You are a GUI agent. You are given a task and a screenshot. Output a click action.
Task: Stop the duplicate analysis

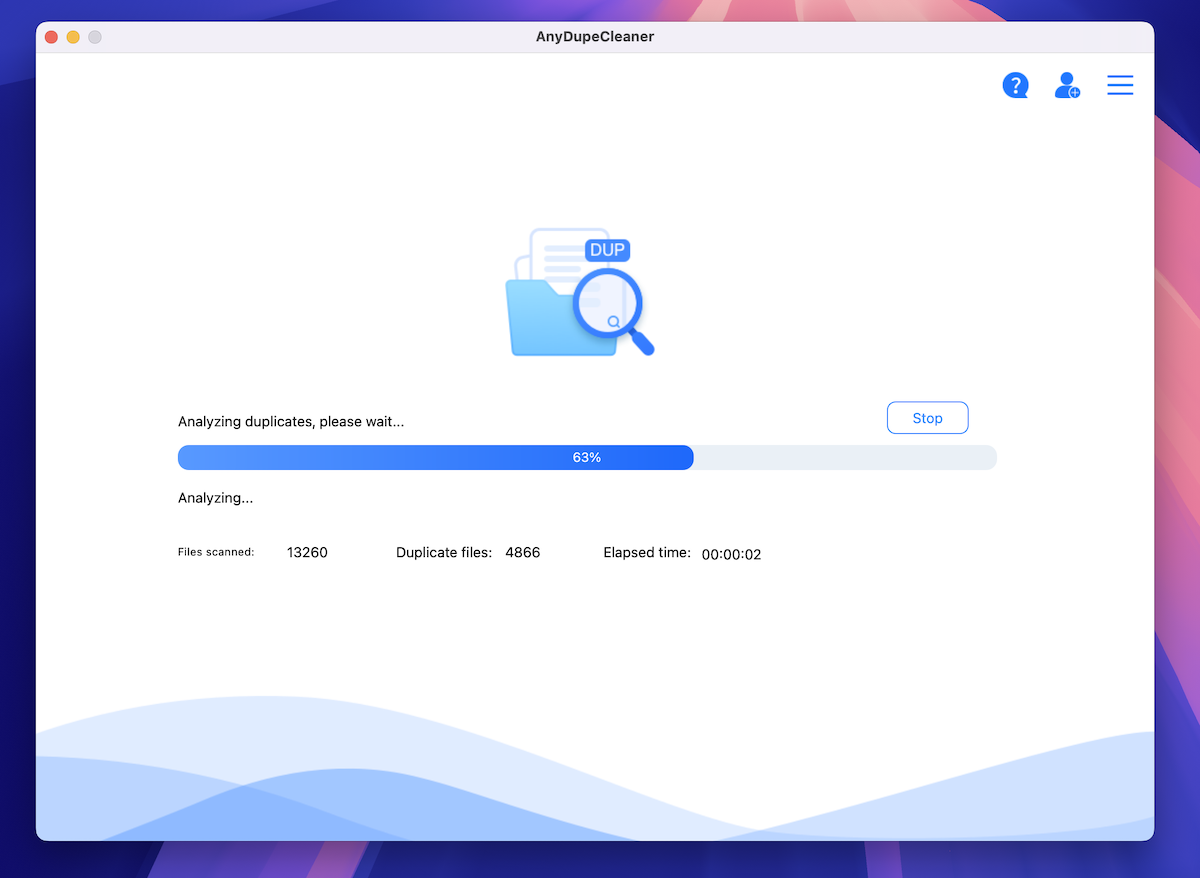927,418
